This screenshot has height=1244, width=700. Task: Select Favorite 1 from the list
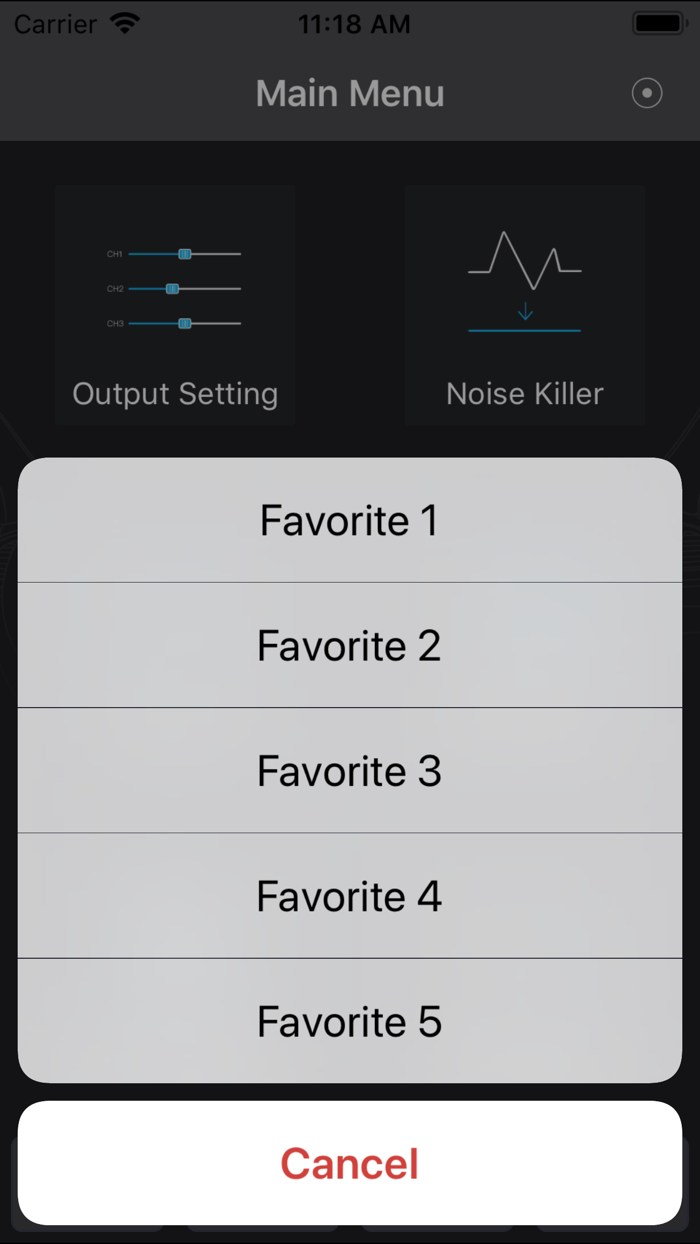pyautogui.click(x=350, y=521)
